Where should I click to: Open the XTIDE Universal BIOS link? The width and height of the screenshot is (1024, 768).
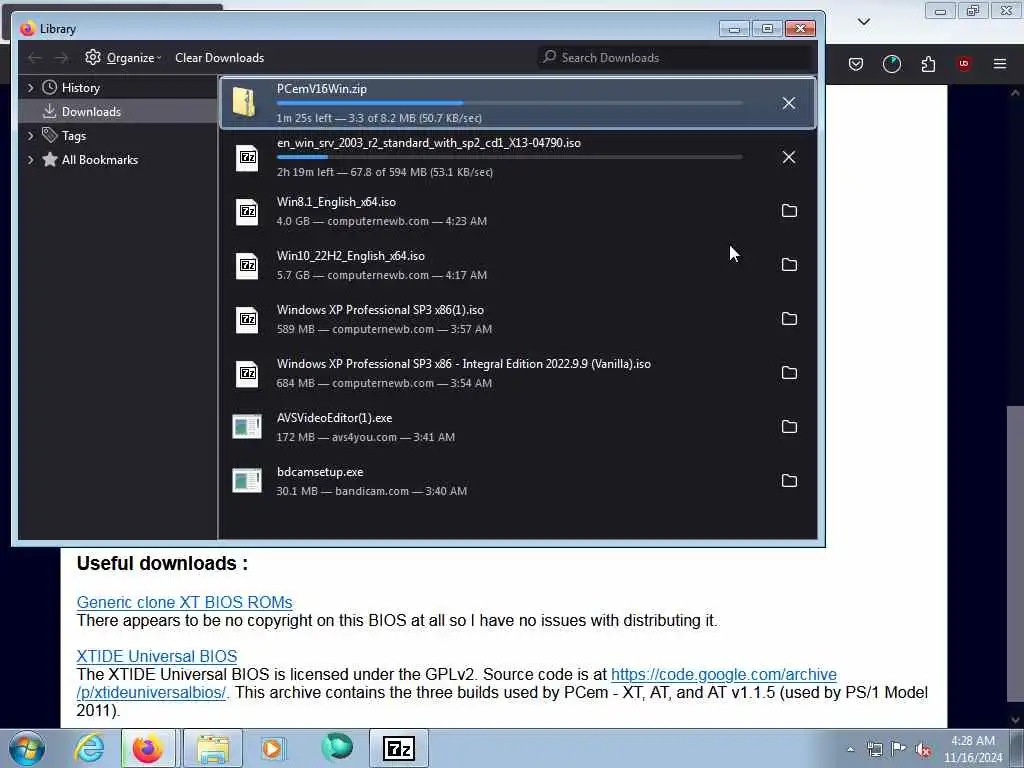[157, 656]
